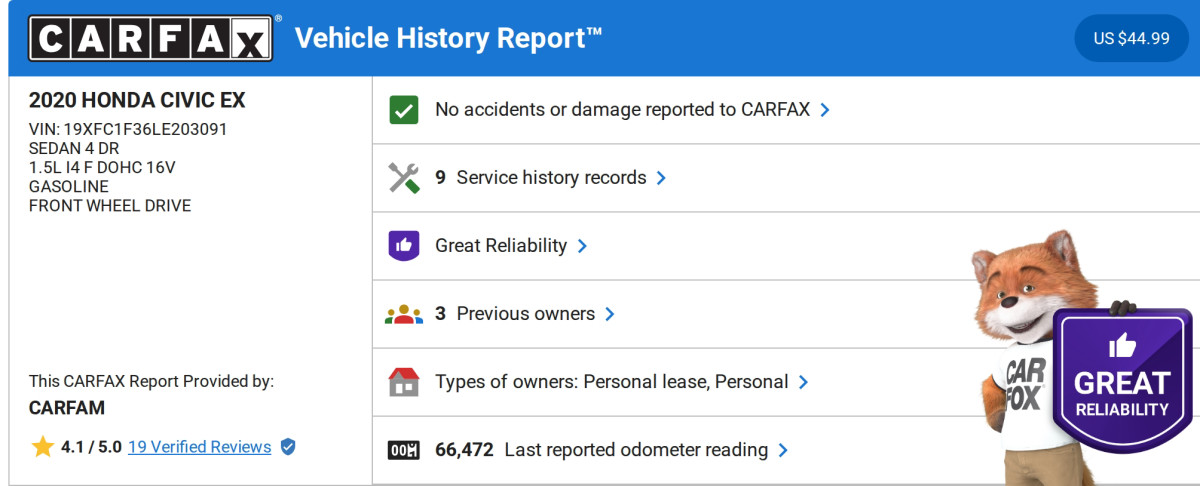Image resolution: width=1200 pixels, height=486 pixels.
Task: Click the wrench service history icon
Action: pyautogui.click(x=404, y=178)
